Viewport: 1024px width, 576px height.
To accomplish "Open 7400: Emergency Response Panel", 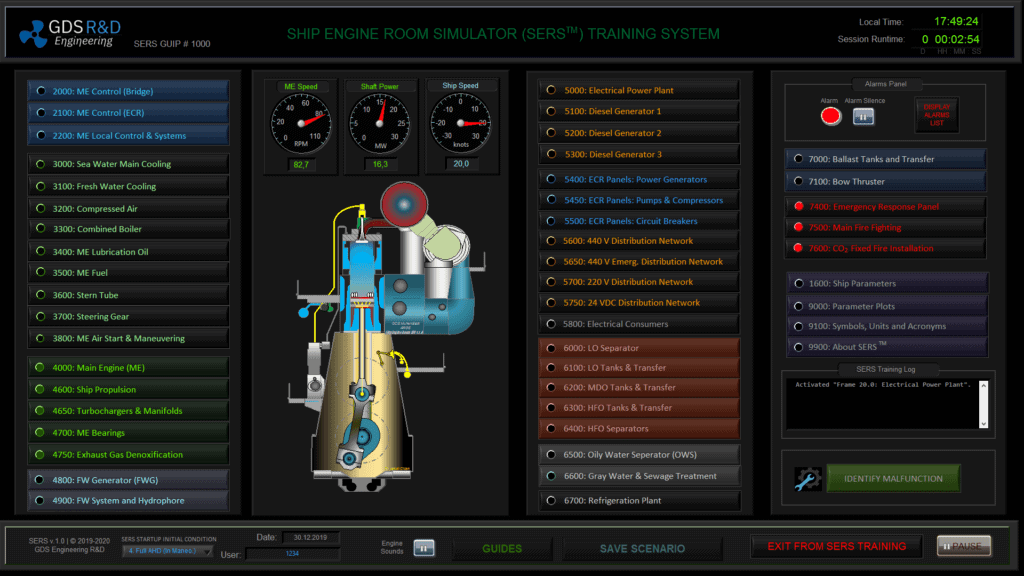I will point(886,206).
